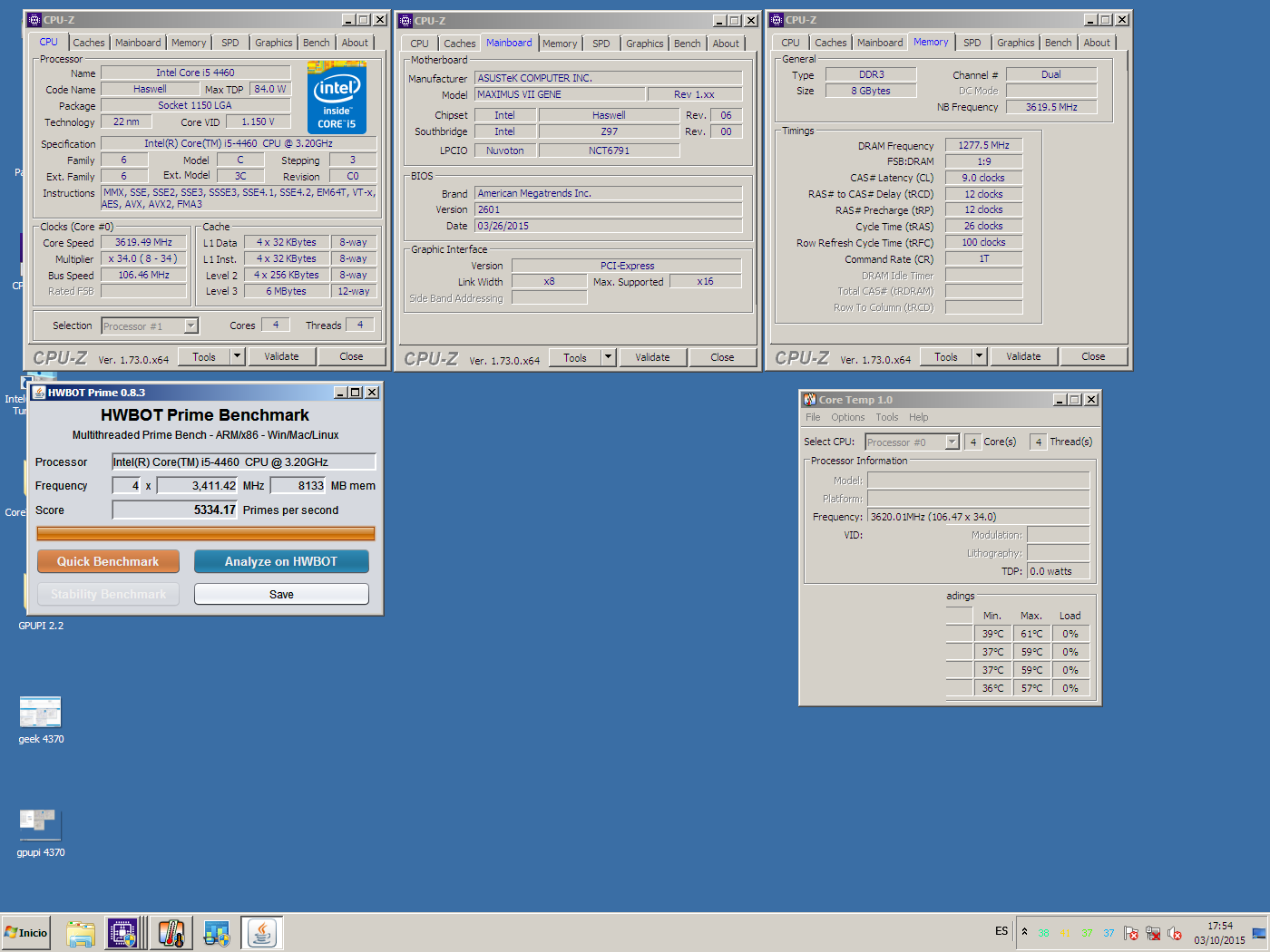
Task: Click Core Speed value 3619.49 MHz
Action: coord(143,243)
